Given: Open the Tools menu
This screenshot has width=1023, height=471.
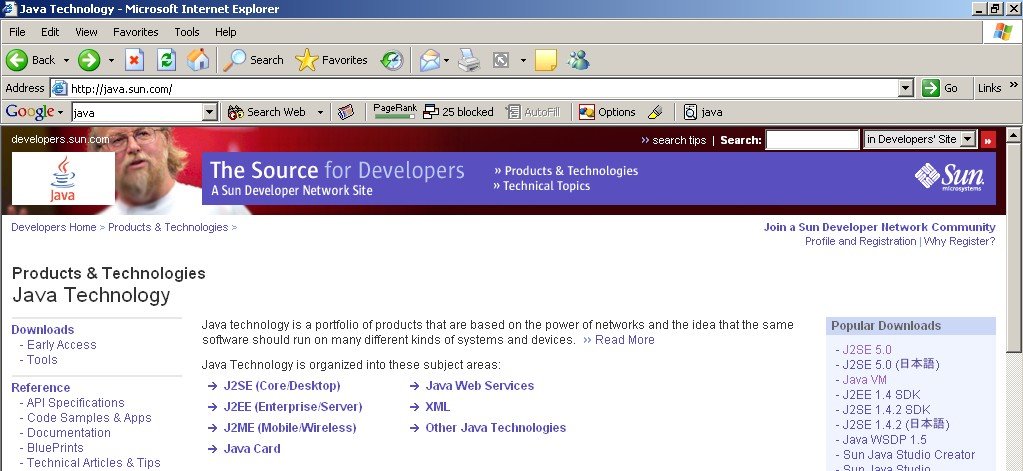Looking at the screenshot, I should (187, 32).
